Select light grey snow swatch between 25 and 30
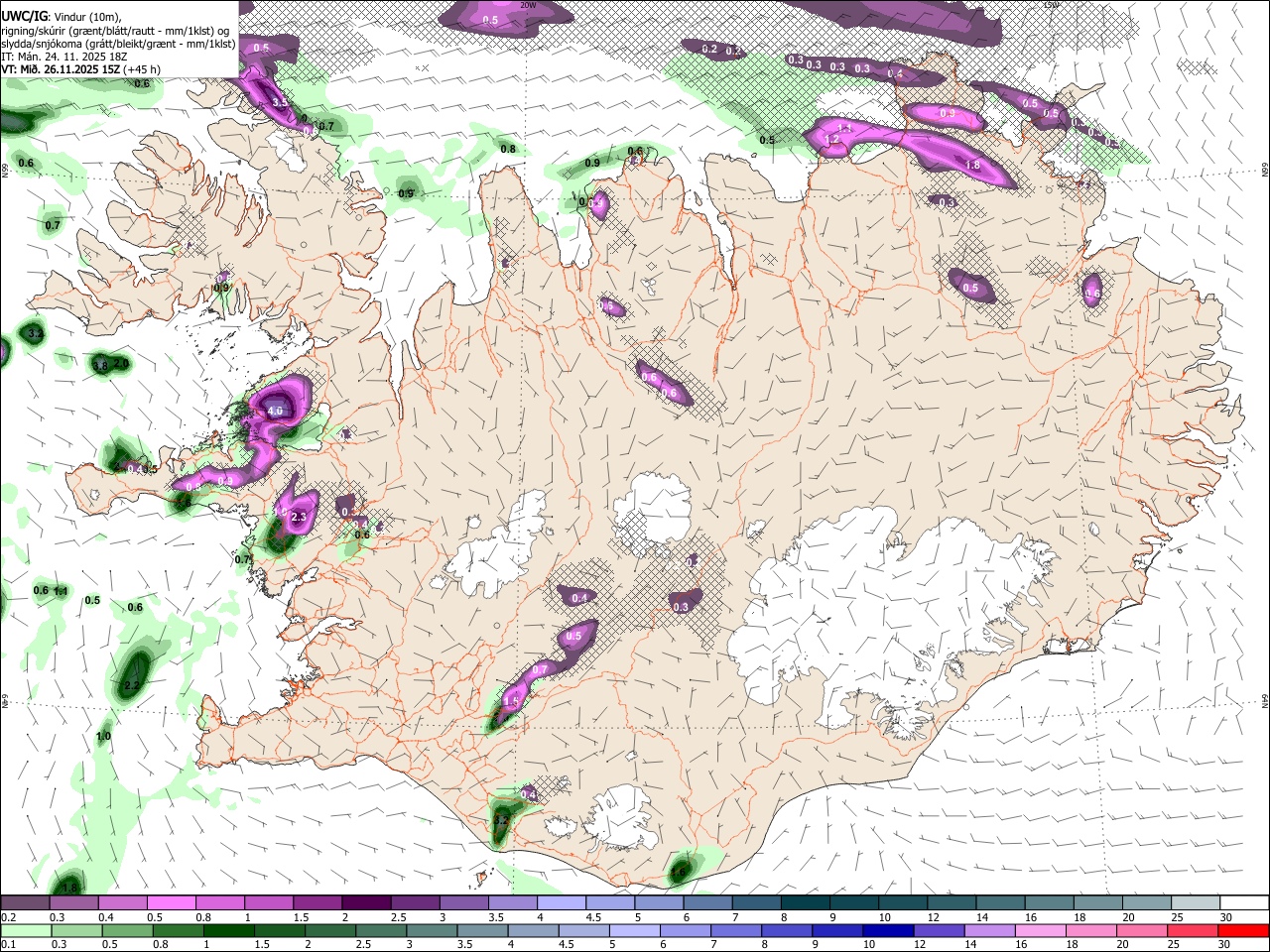This screenshot has width=1270, height=952. click(x=1196, y=902)
